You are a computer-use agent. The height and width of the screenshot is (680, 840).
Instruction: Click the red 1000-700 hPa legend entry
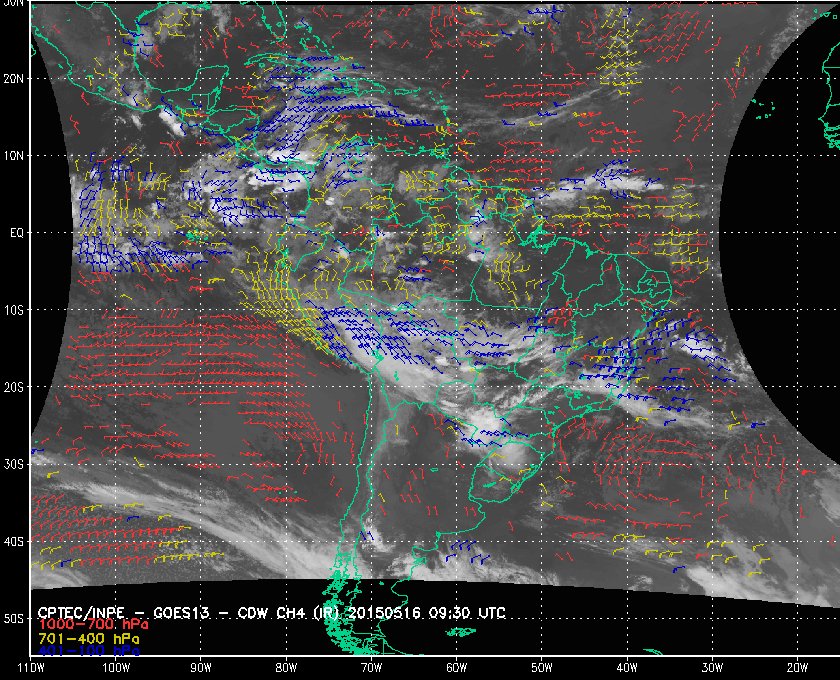pyautogui.click(x=93, y=625)
